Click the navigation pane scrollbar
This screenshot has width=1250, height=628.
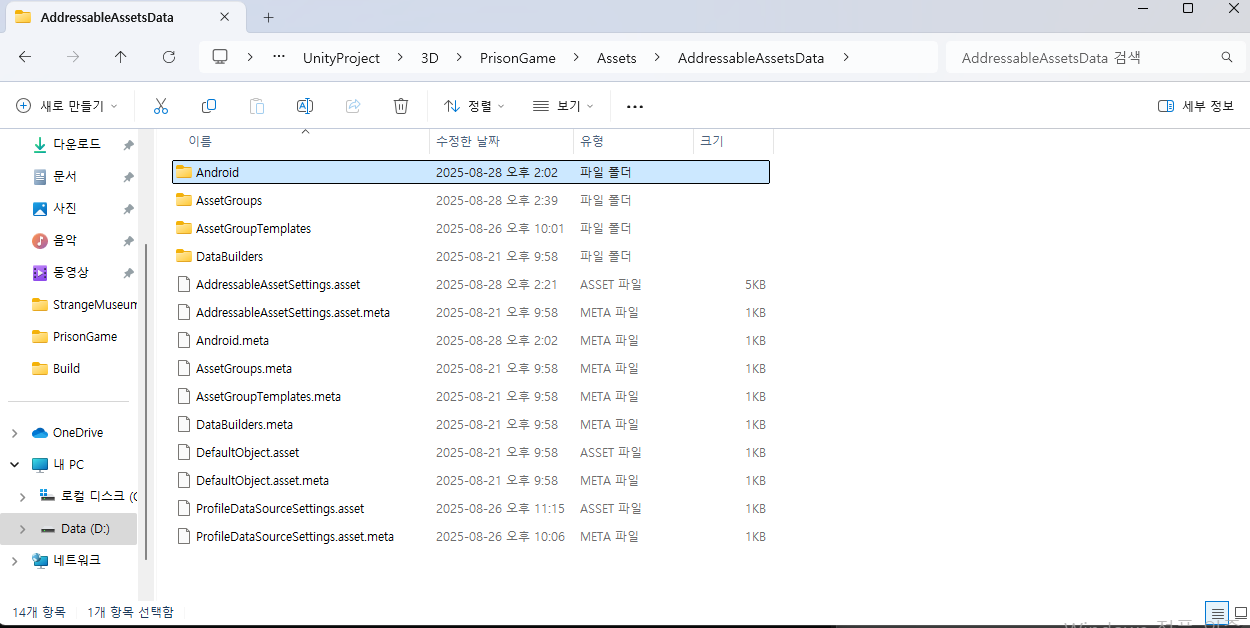tap(147, 400)
